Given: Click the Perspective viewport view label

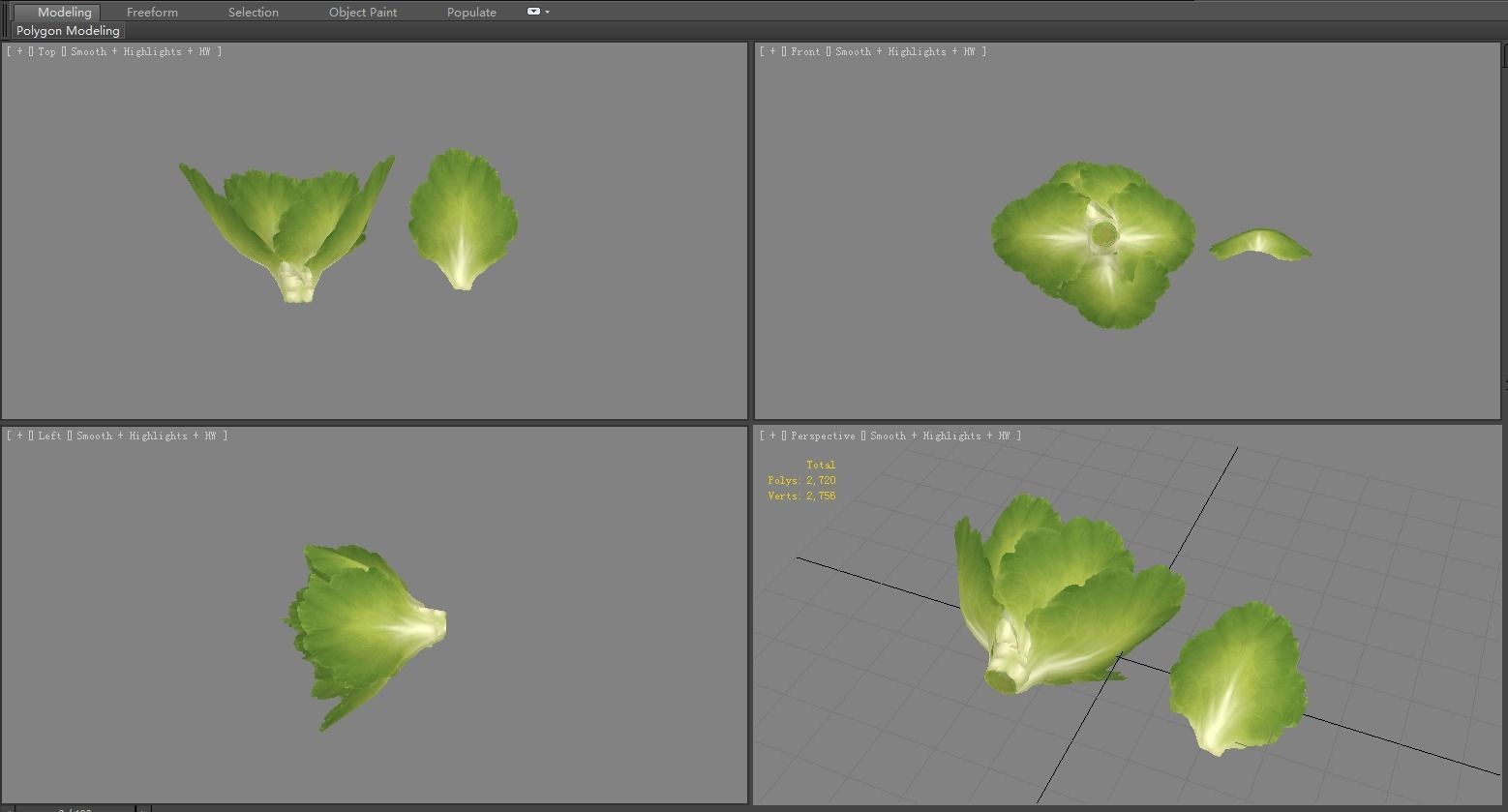Looking at the screenshot, I should [823, 436].
